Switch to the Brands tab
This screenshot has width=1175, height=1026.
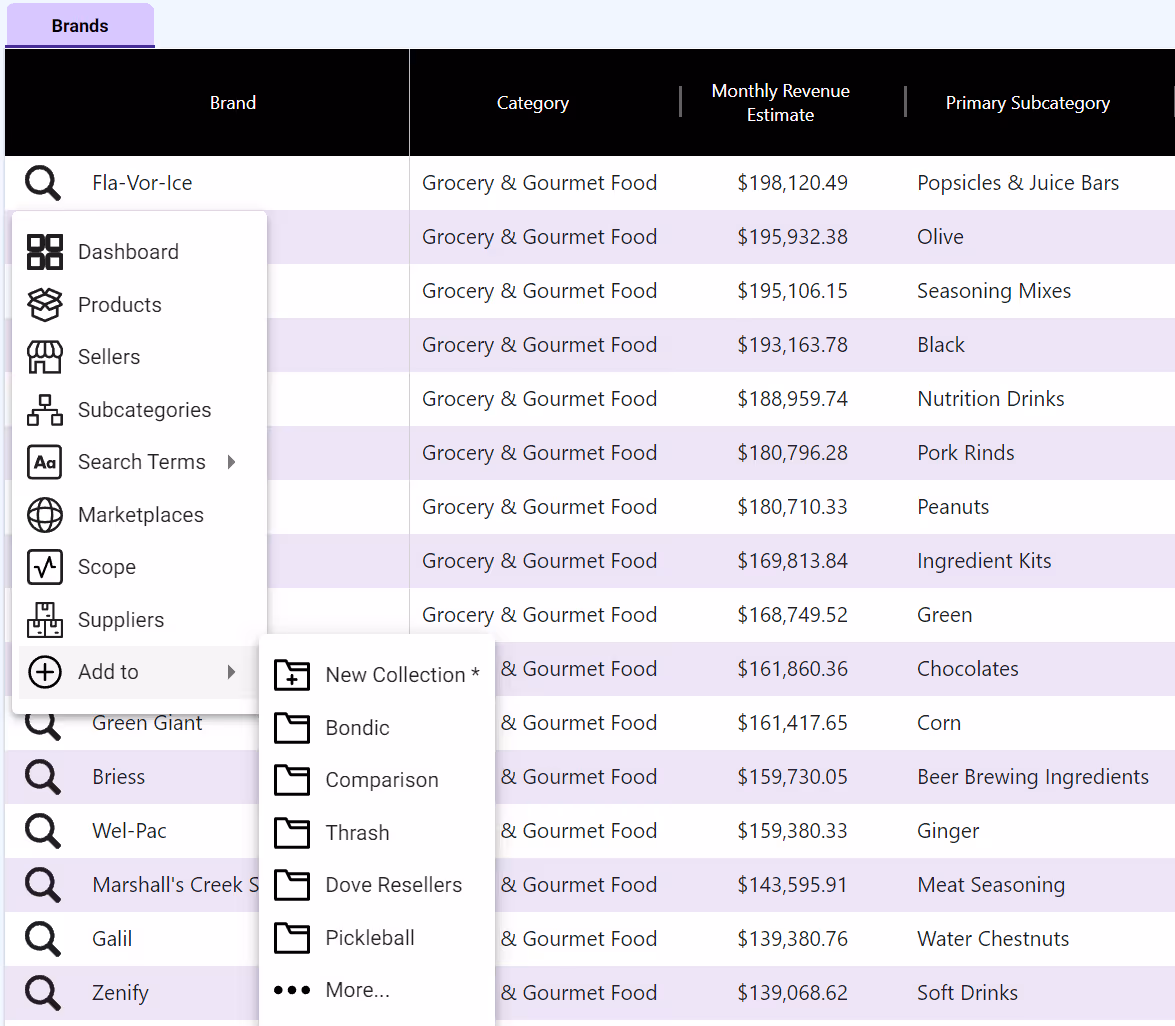point(80,25)
